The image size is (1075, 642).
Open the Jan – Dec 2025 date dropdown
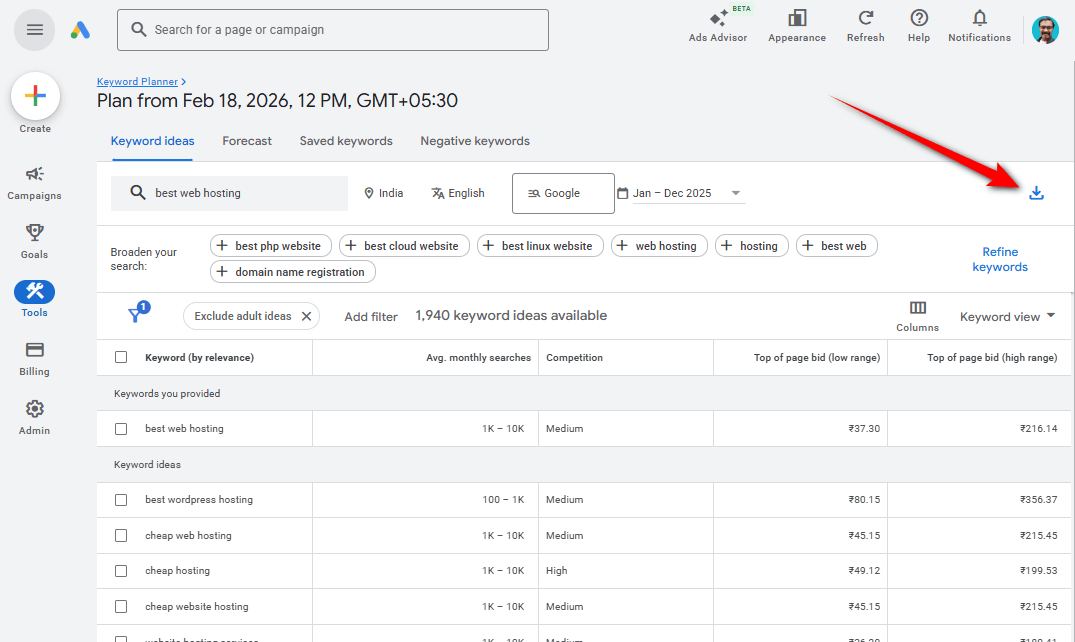coord(680,193)
